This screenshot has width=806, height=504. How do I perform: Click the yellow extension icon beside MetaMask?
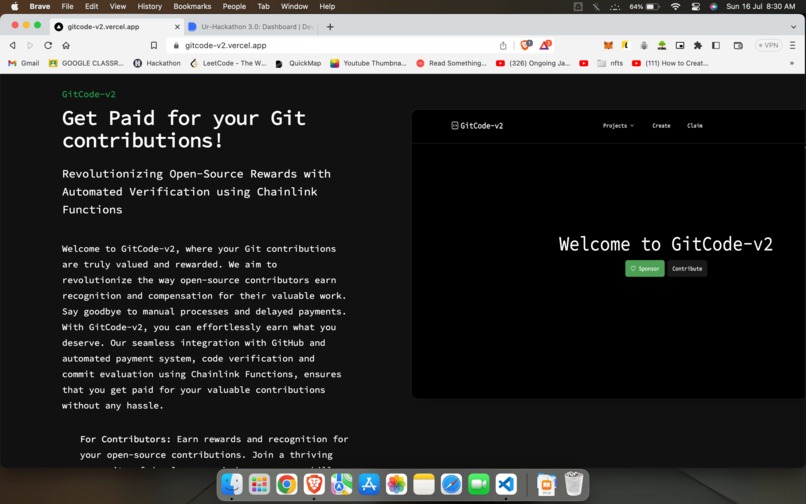(626, 45)
